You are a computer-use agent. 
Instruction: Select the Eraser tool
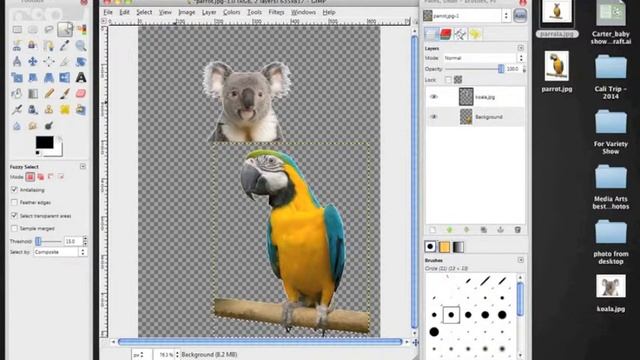(81, 93)
